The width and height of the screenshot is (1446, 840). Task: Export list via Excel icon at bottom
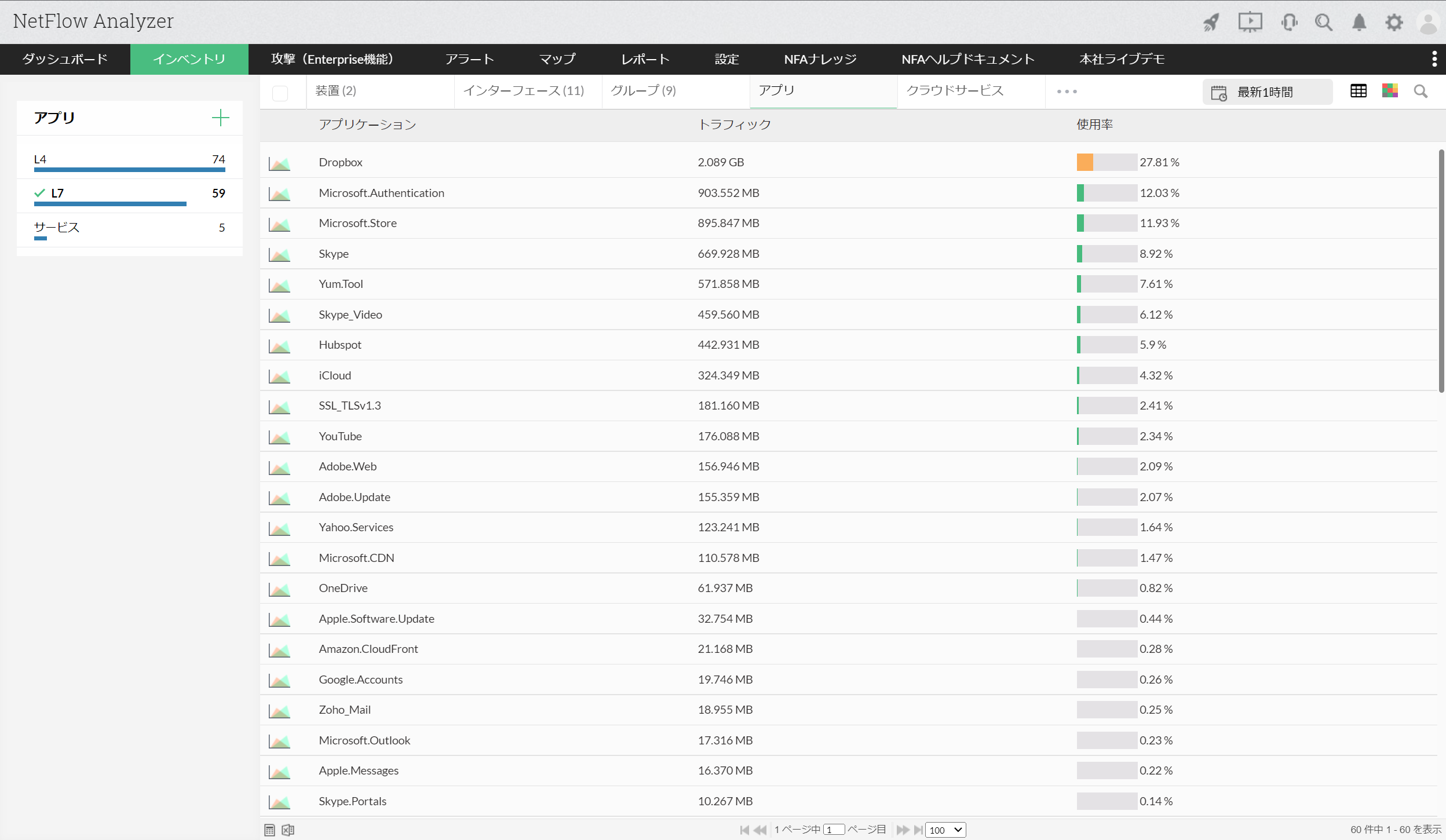coord(288,830)
